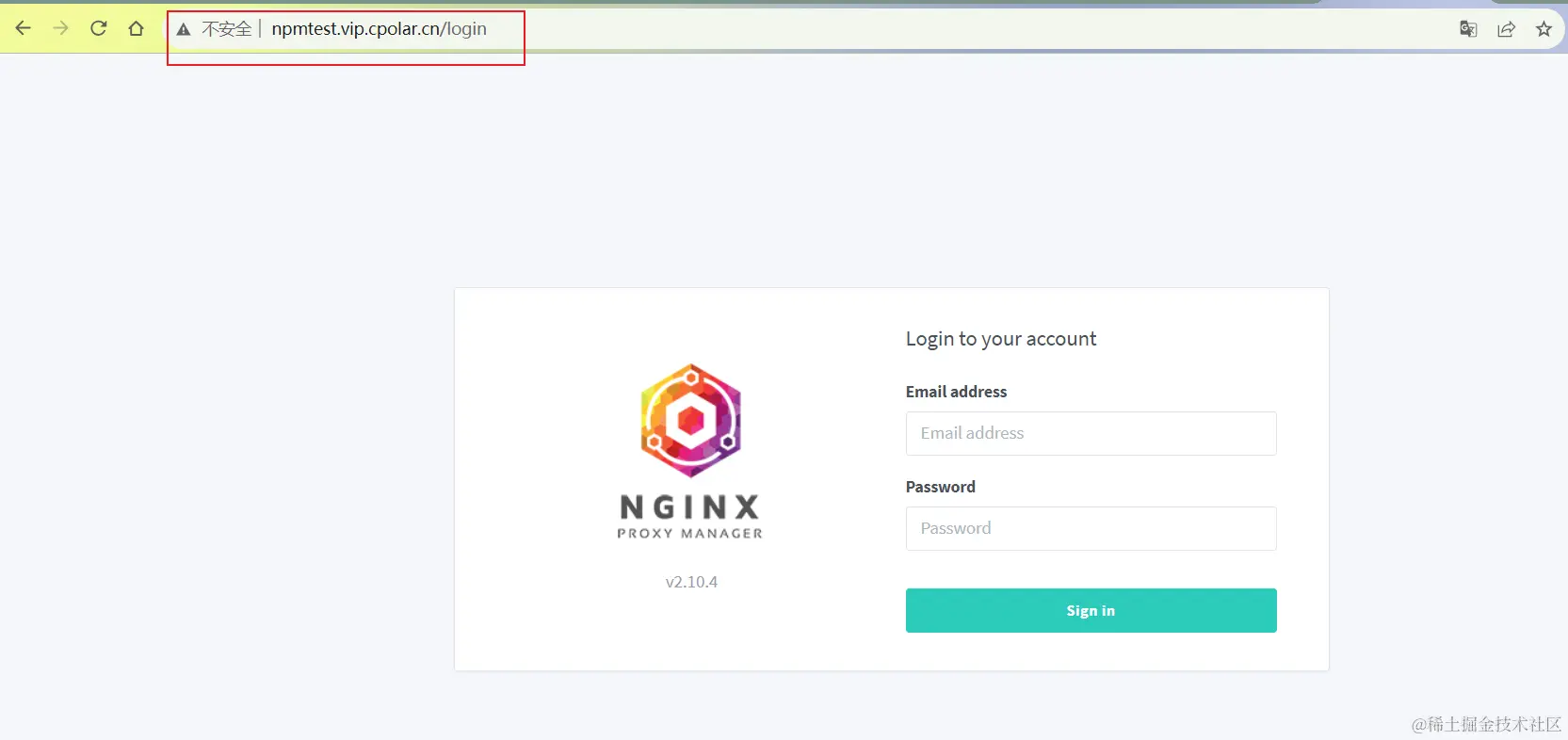This screenshot has width=1568, height=740.
Task: Click the not-secure warning triangle icon
Action: pos(184,29)
